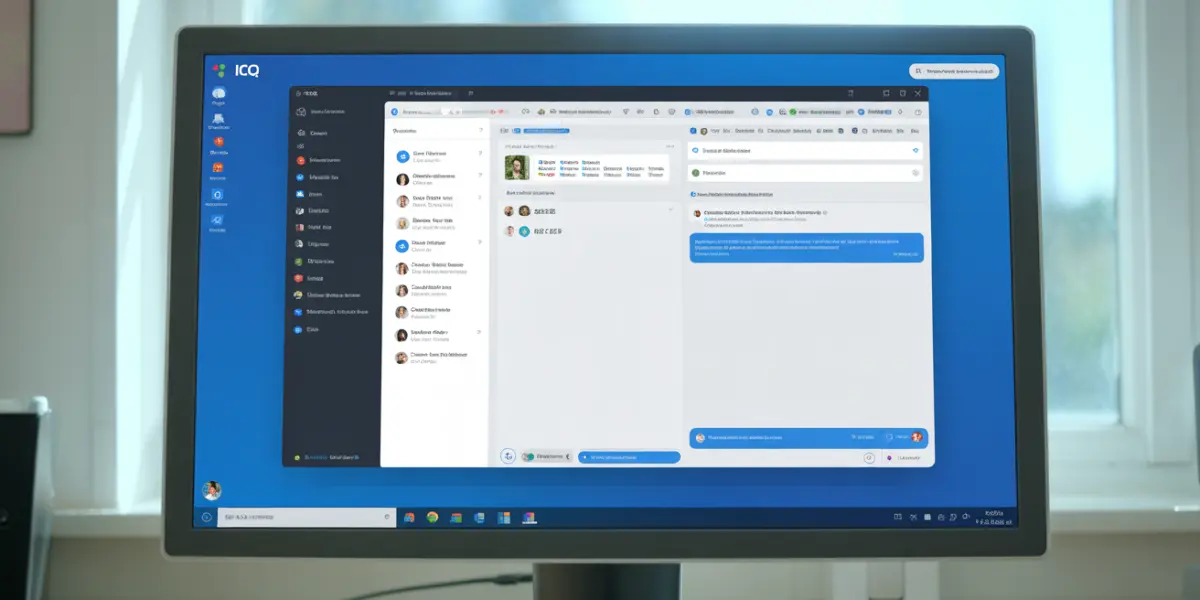Expand the chevron beside the participant avatars row
Screen dimensions: 1200x600
coord(670,211)
